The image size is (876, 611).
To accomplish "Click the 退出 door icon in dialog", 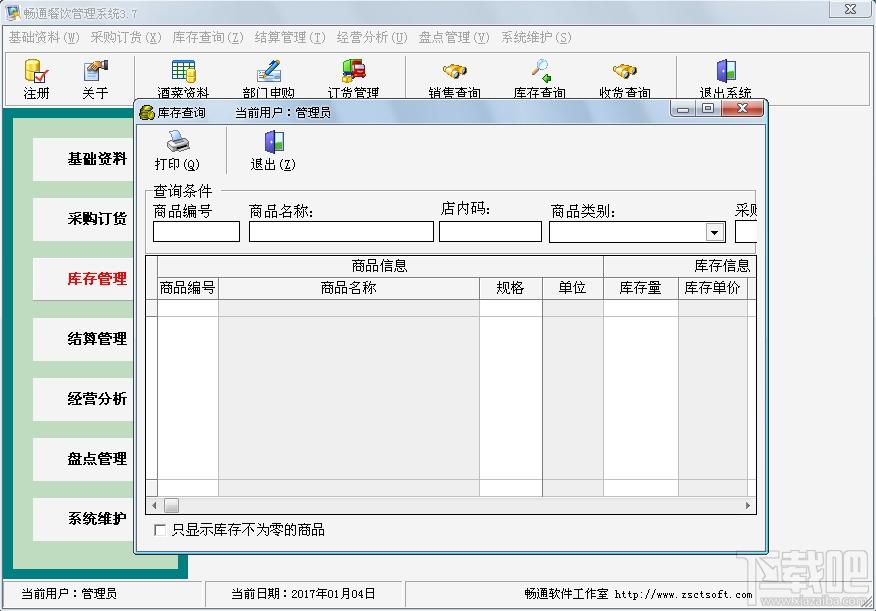I will (x=273, y=142).
